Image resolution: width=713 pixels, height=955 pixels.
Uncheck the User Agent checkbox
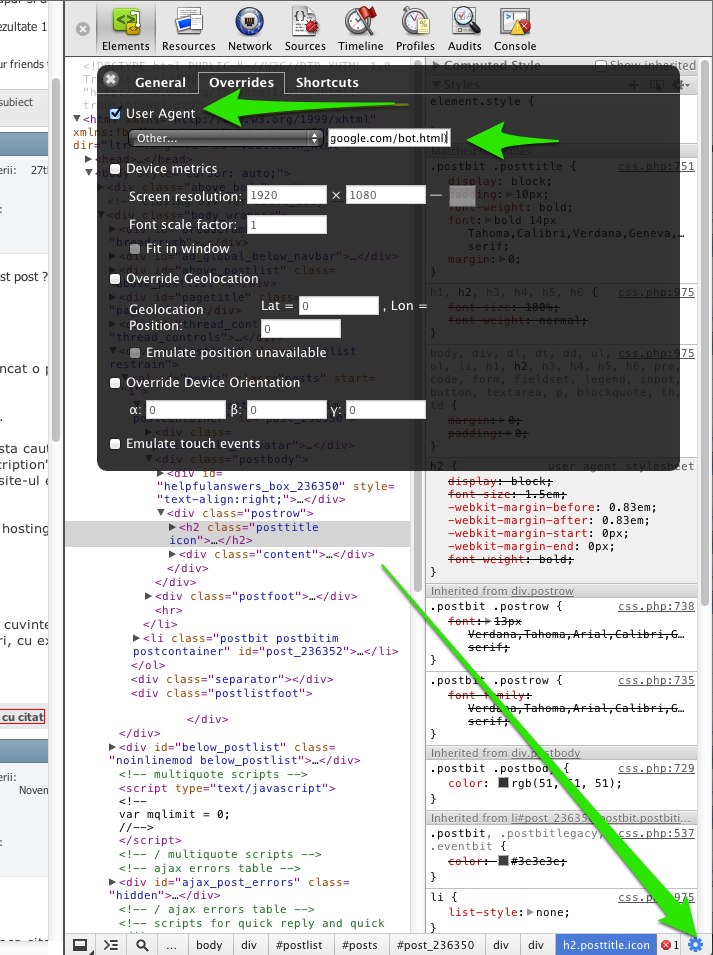point(116,114)
